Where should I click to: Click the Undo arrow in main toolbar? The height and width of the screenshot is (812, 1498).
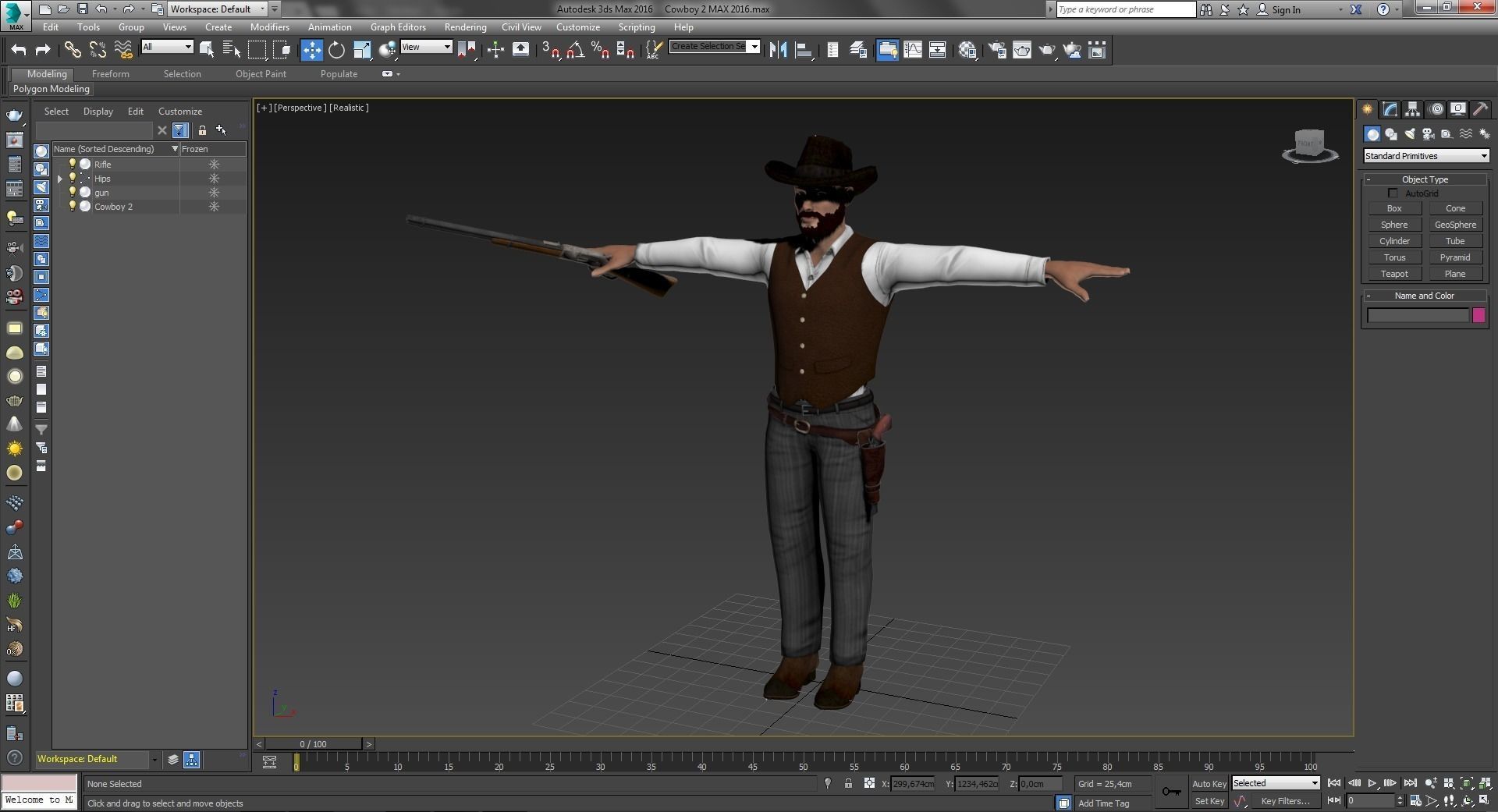[x=19, y=50]
